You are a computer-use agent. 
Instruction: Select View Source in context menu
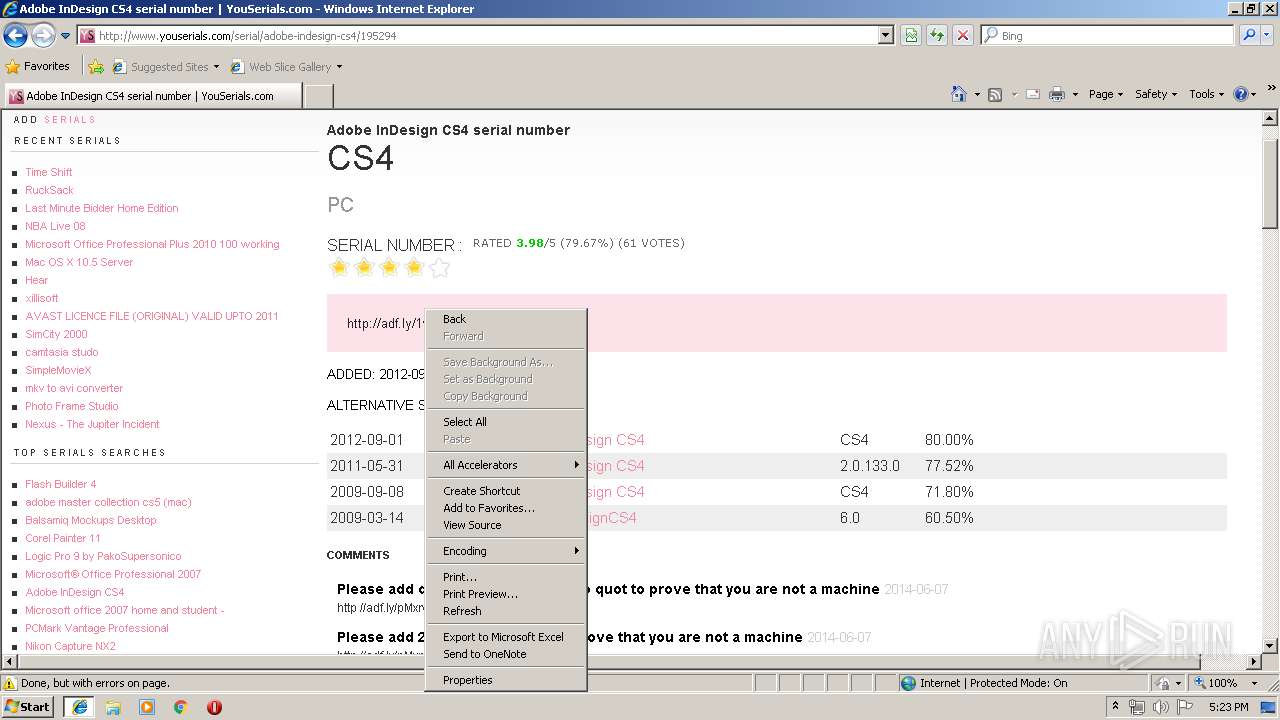click(505, 525)
